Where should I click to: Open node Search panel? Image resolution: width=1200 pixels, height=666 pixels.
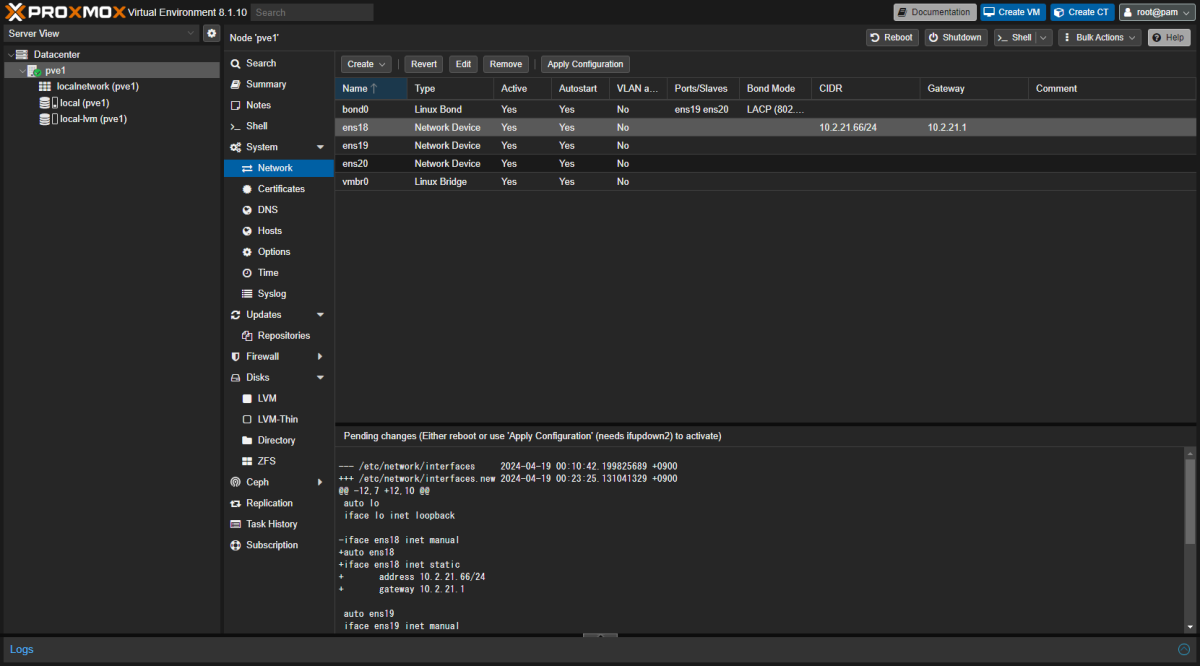(278, 63)
